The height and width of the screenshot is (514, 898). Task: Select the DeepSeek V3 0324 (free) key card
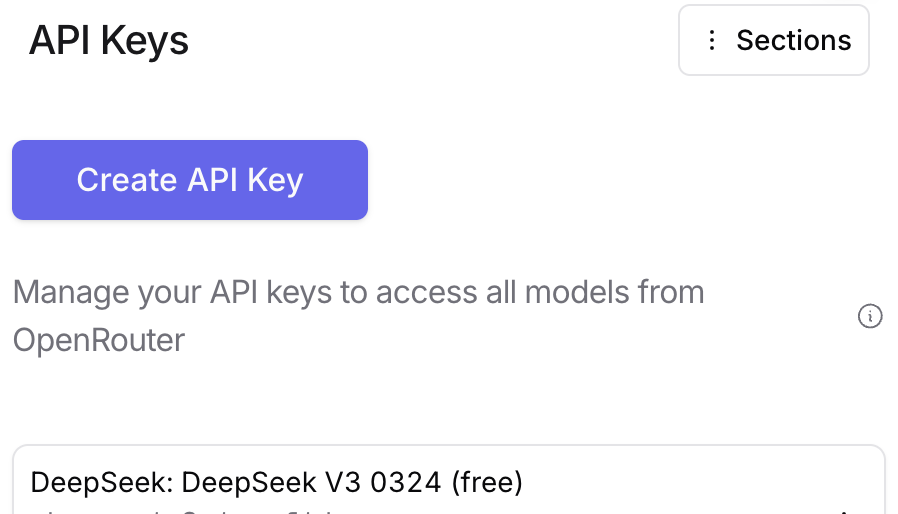[x=448, y=480]
